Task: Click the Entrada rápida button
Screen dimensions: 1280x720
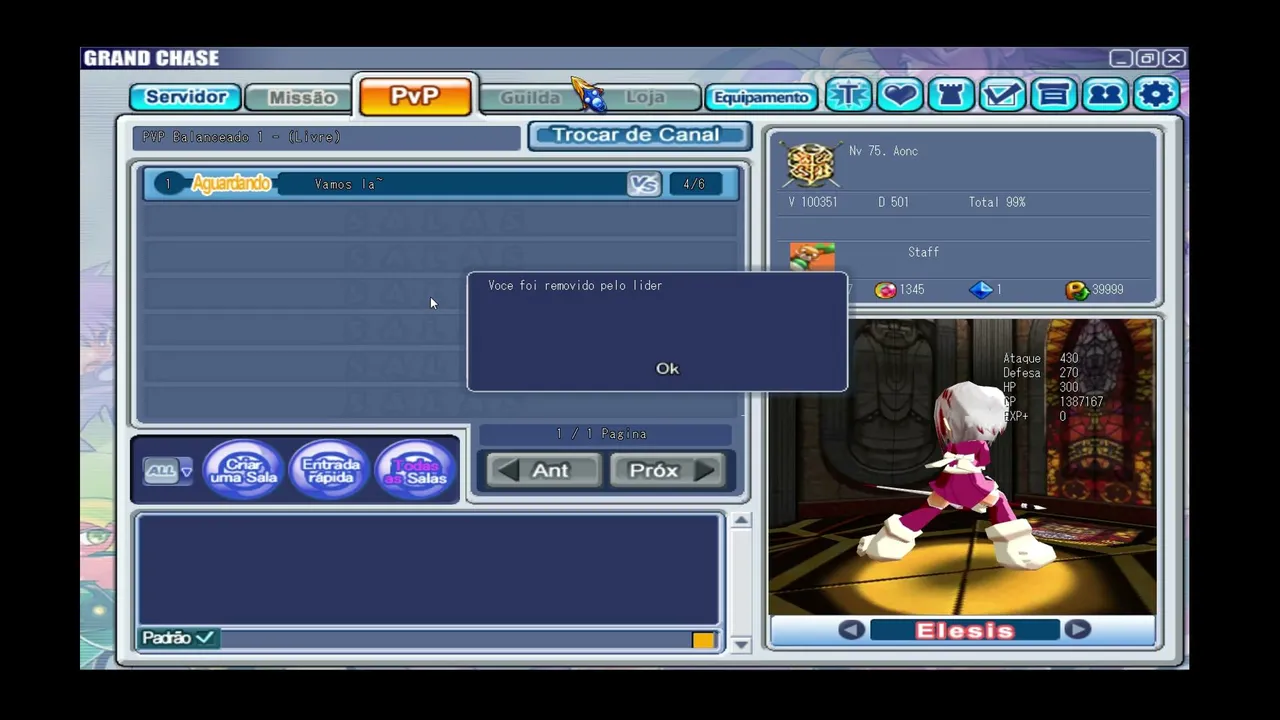Action: (330, 470)
